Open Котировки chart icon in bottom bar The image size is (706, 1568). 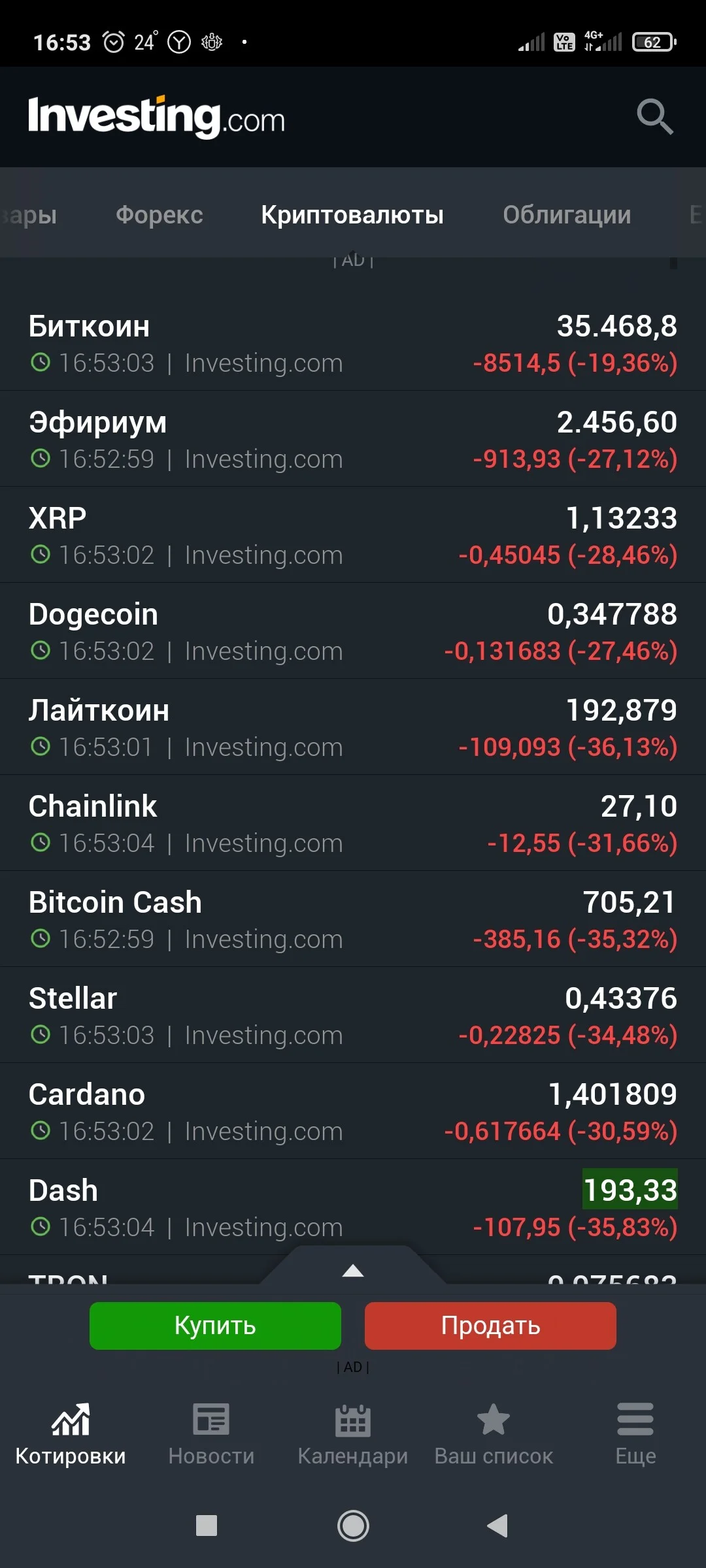click(71, 1420)
